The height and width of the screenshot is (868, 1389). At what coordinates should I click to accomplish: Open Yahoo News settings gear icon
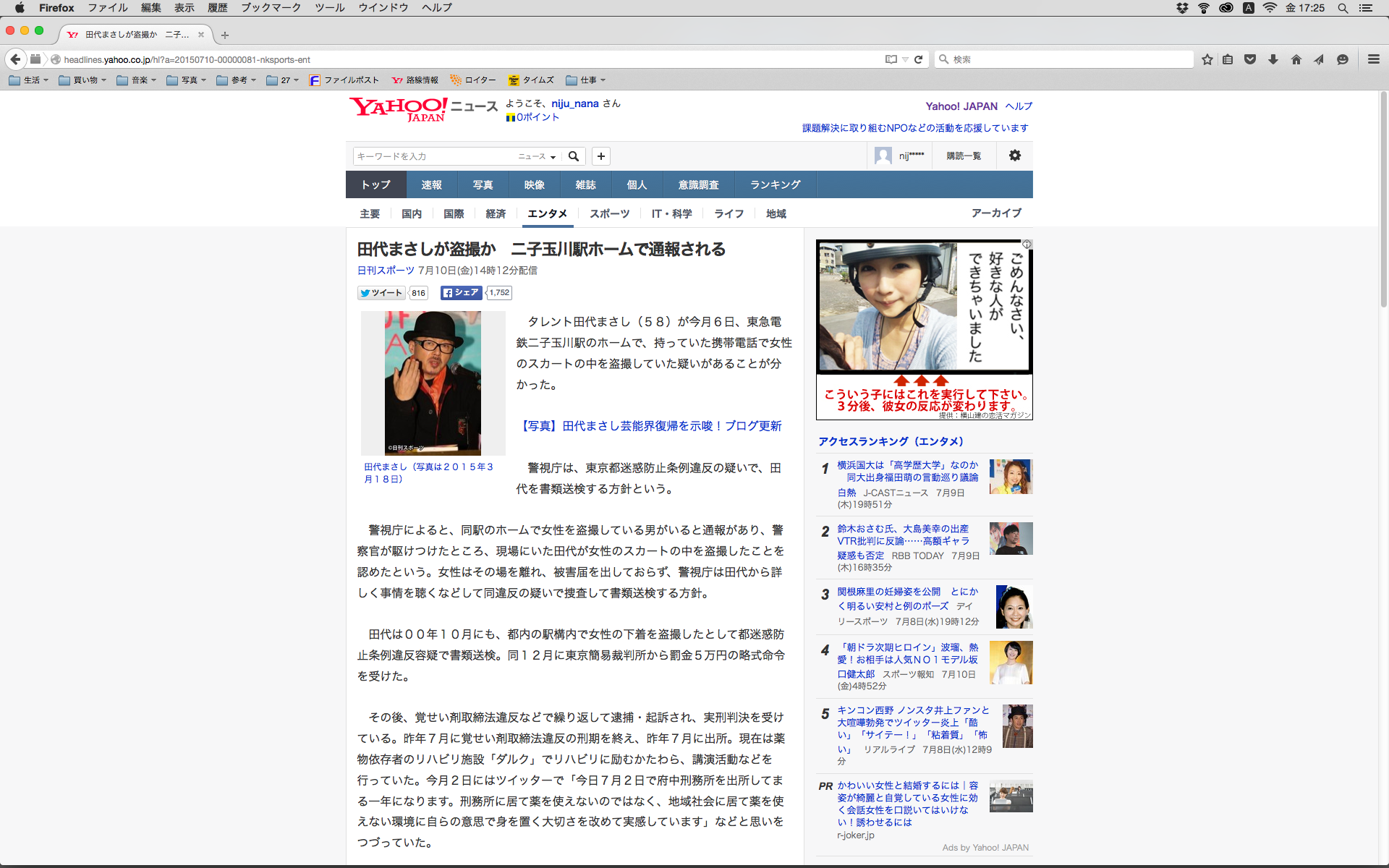pyautogui.click(x=1014, y=156)
